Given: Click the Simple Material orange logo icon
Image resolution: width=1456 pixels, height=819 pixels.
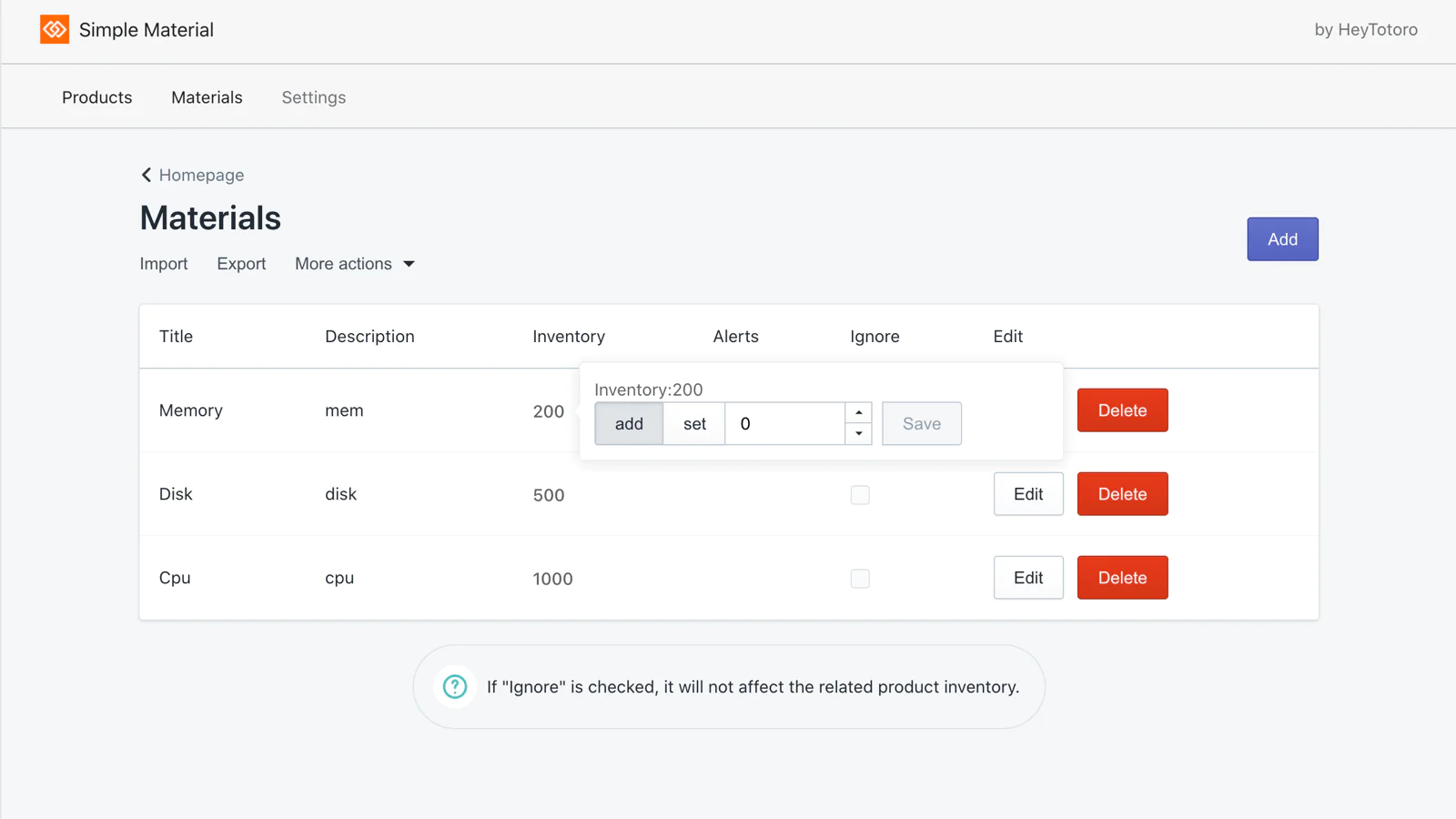Looking at the screenshot, I should (x=55, y=29).
